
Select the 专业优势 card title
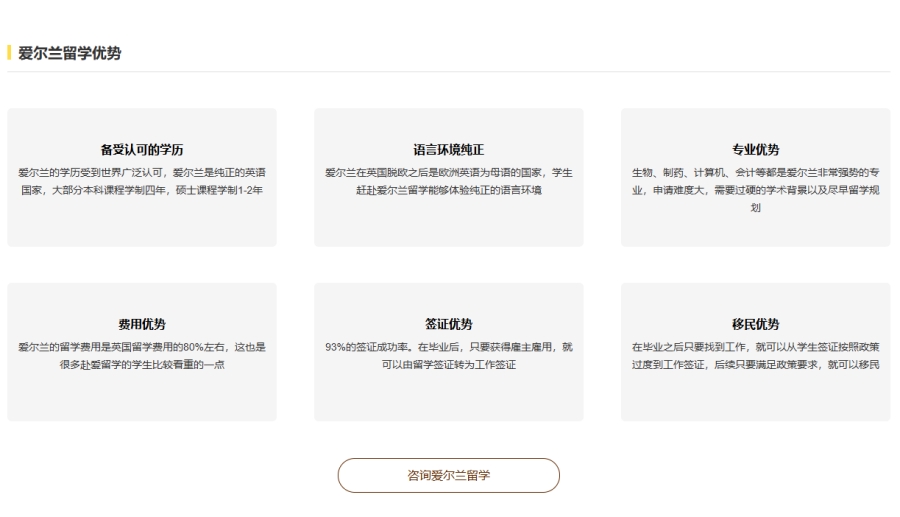755,150
